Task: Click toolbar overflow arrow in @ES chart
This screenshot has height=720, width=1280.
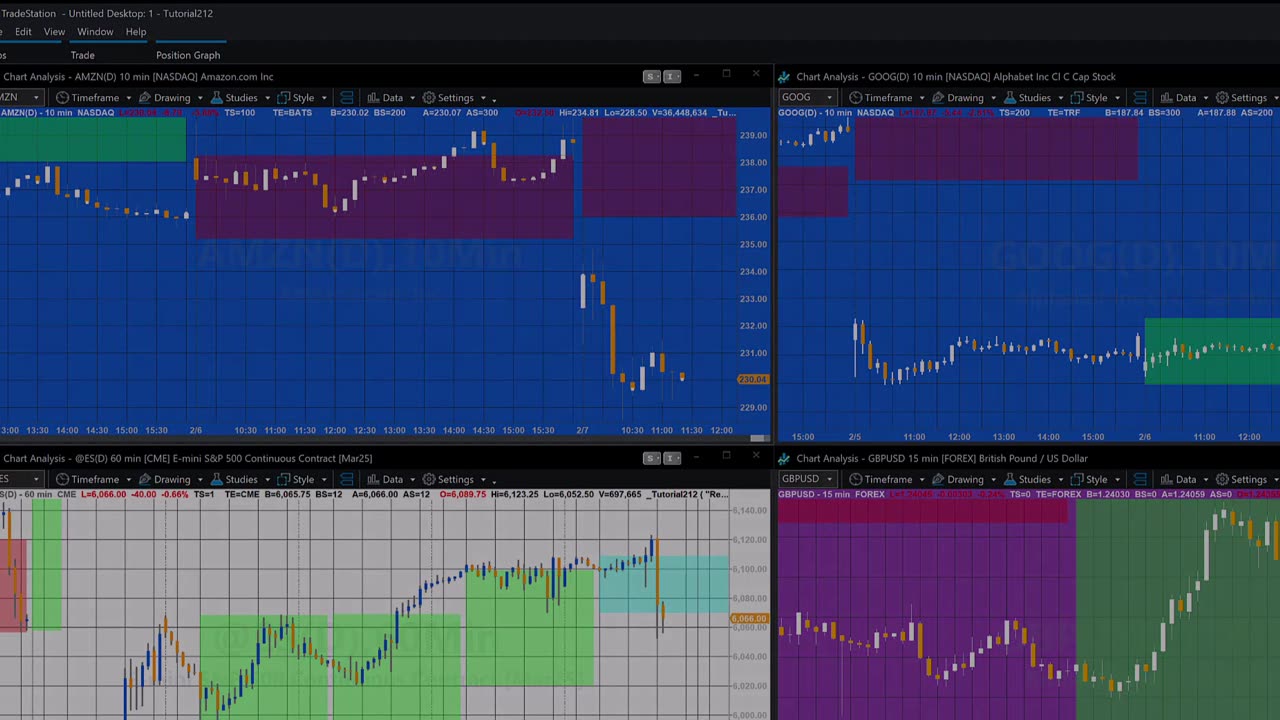Action: pyautogui.click(x=494, y=481)
